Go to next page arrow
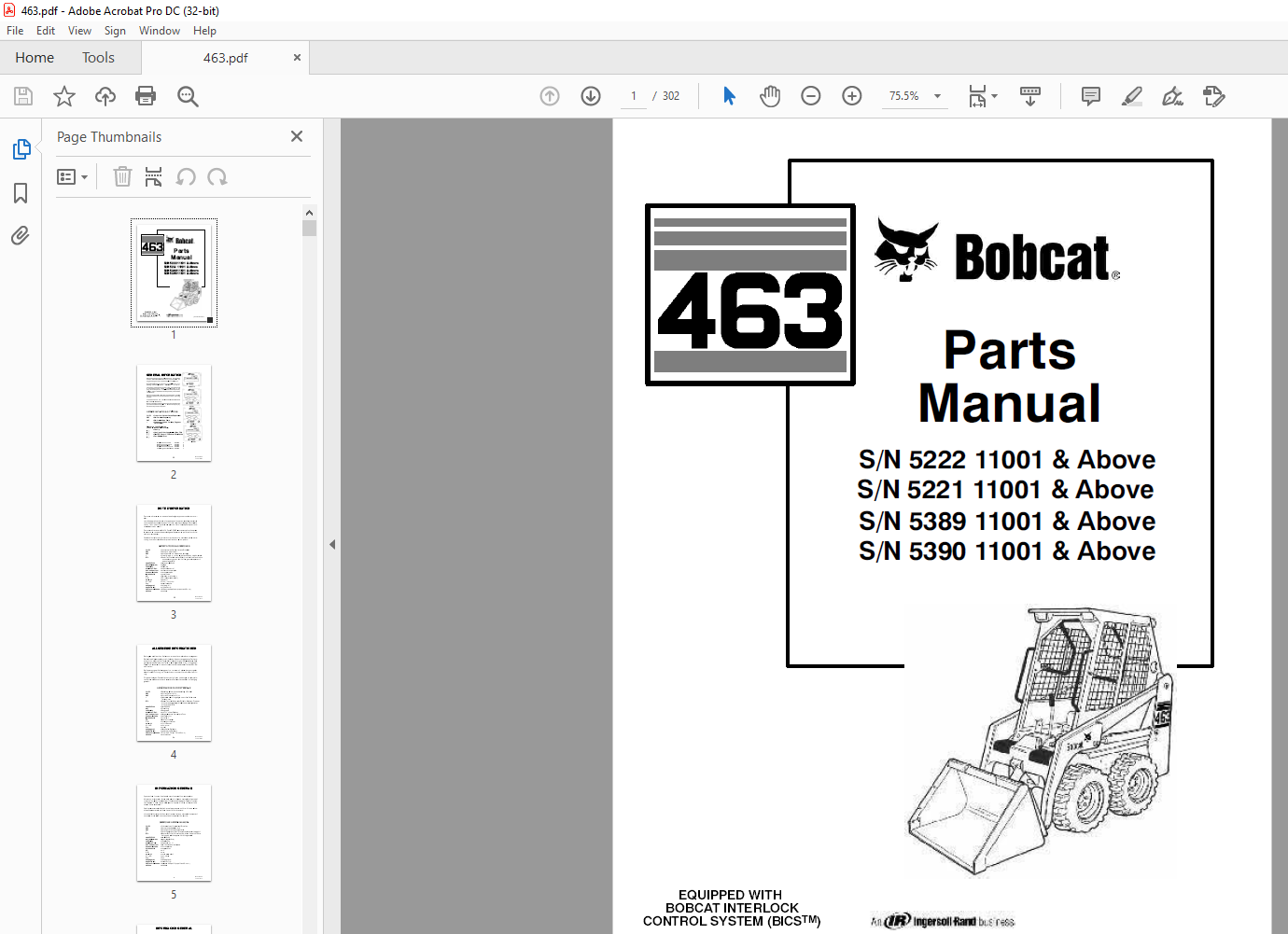1288x934 pixels. click(x=591, y=96)
